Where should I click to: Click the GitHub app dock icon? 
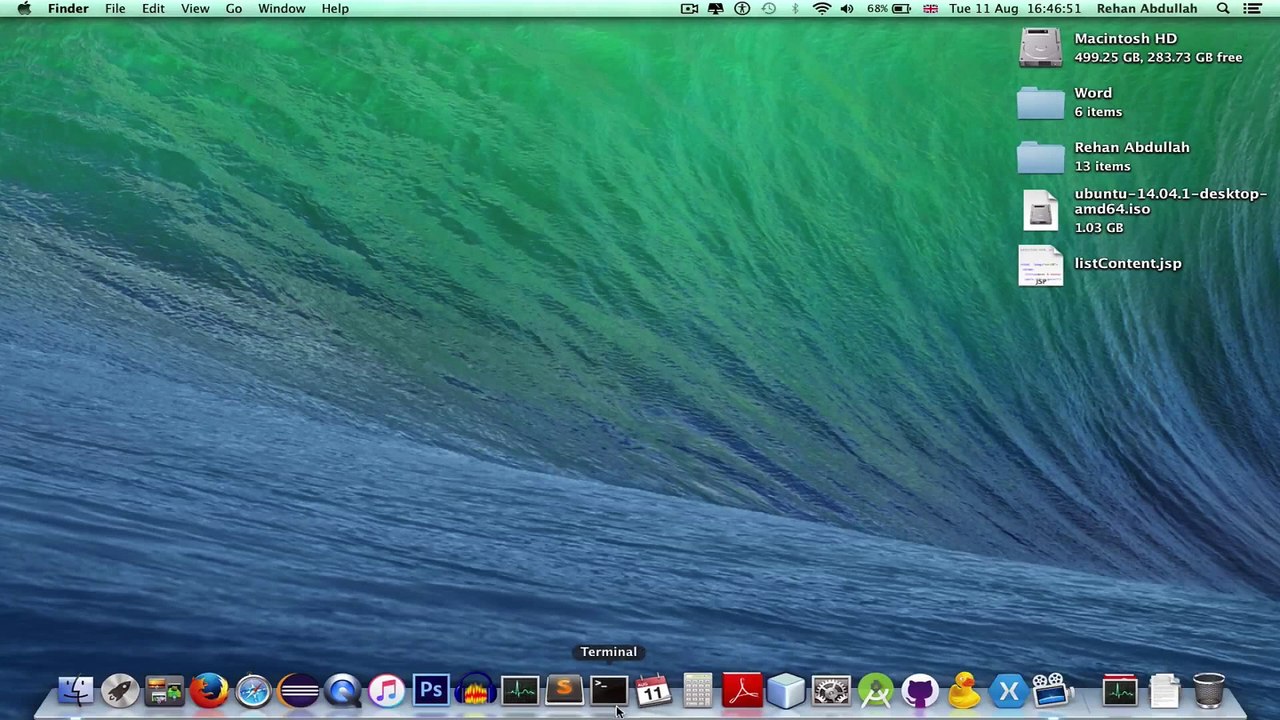click(x=920, y=691)
